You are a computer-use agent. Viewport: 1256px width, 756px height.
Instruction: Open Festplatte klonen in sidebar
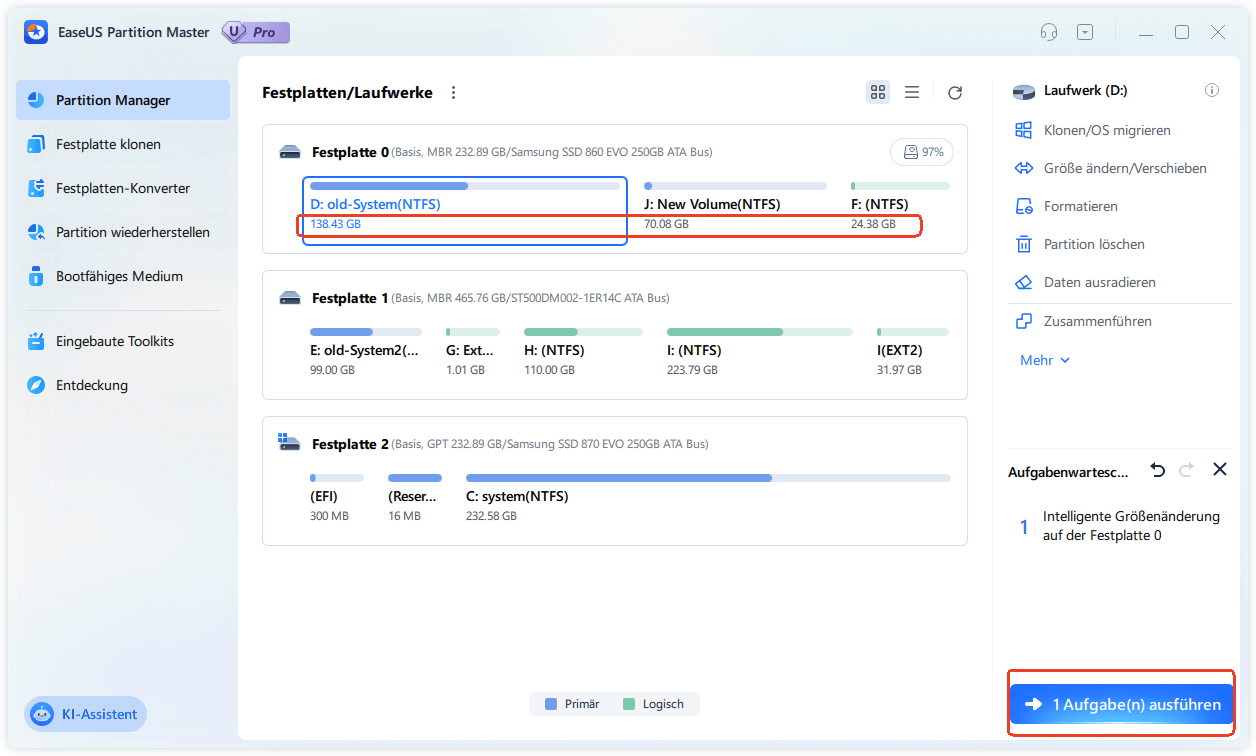pyautogui.click(x=108, y=144)
